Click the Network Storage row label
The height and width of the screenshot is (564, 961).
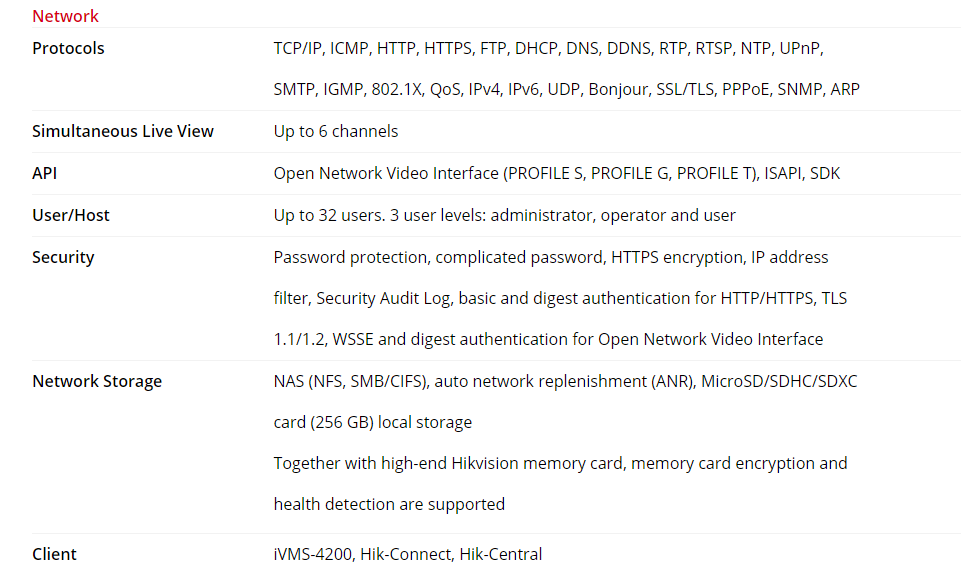pos(97,381)
